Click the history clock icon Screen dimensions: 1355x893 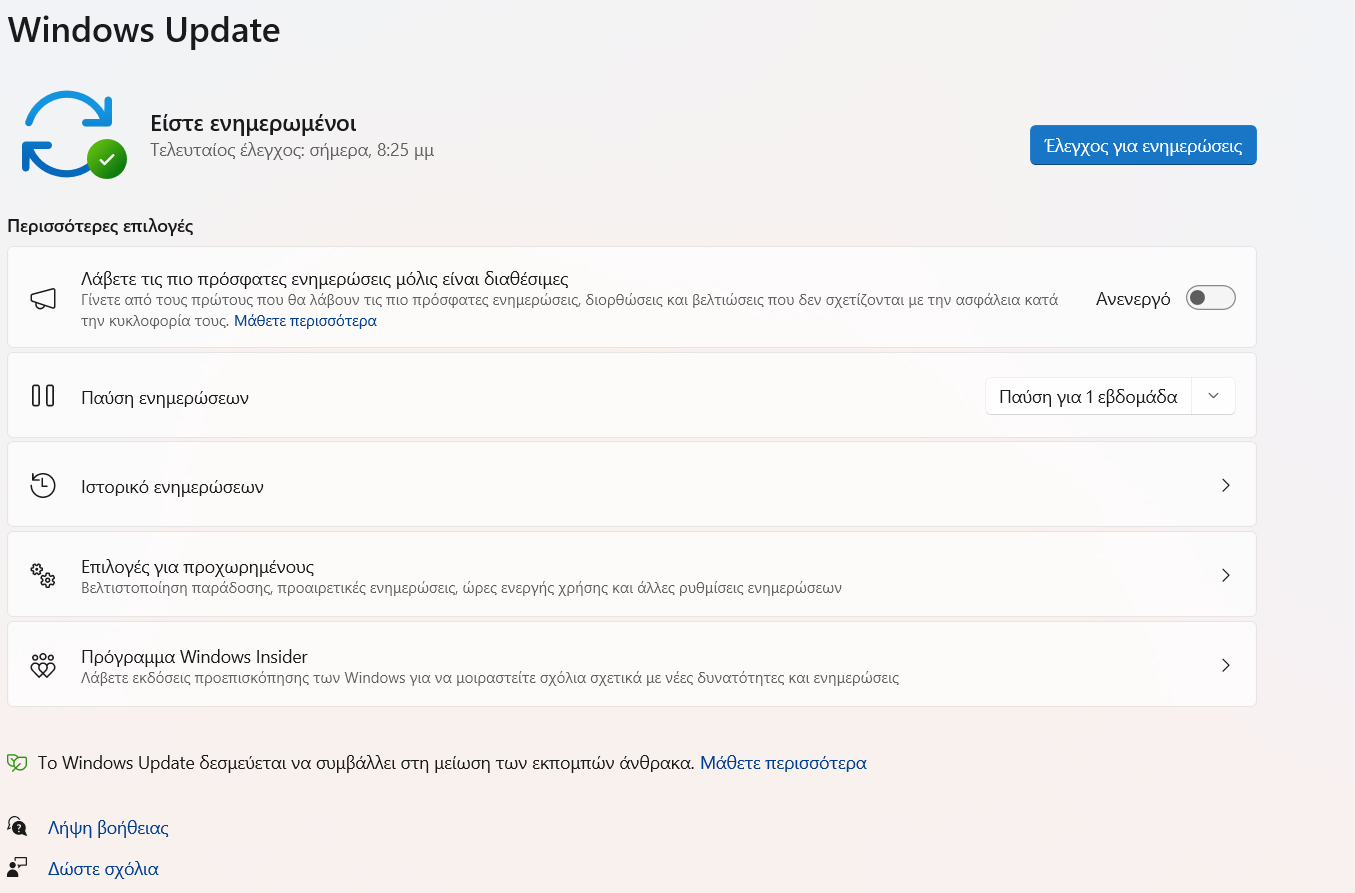click(x=43, y=486)
